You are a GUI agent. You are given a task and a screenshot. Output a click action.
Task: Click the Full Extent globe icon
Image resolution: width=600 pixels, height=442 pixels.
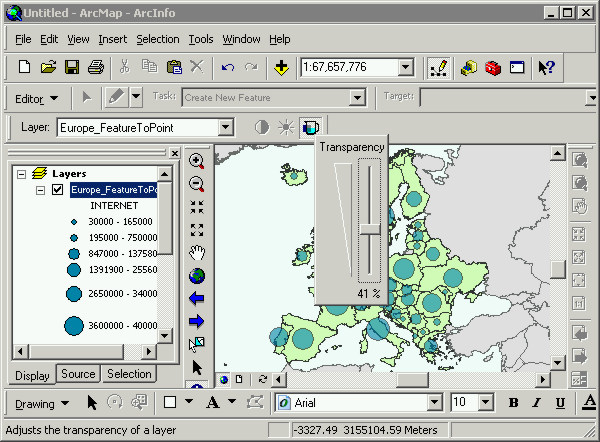197,275
